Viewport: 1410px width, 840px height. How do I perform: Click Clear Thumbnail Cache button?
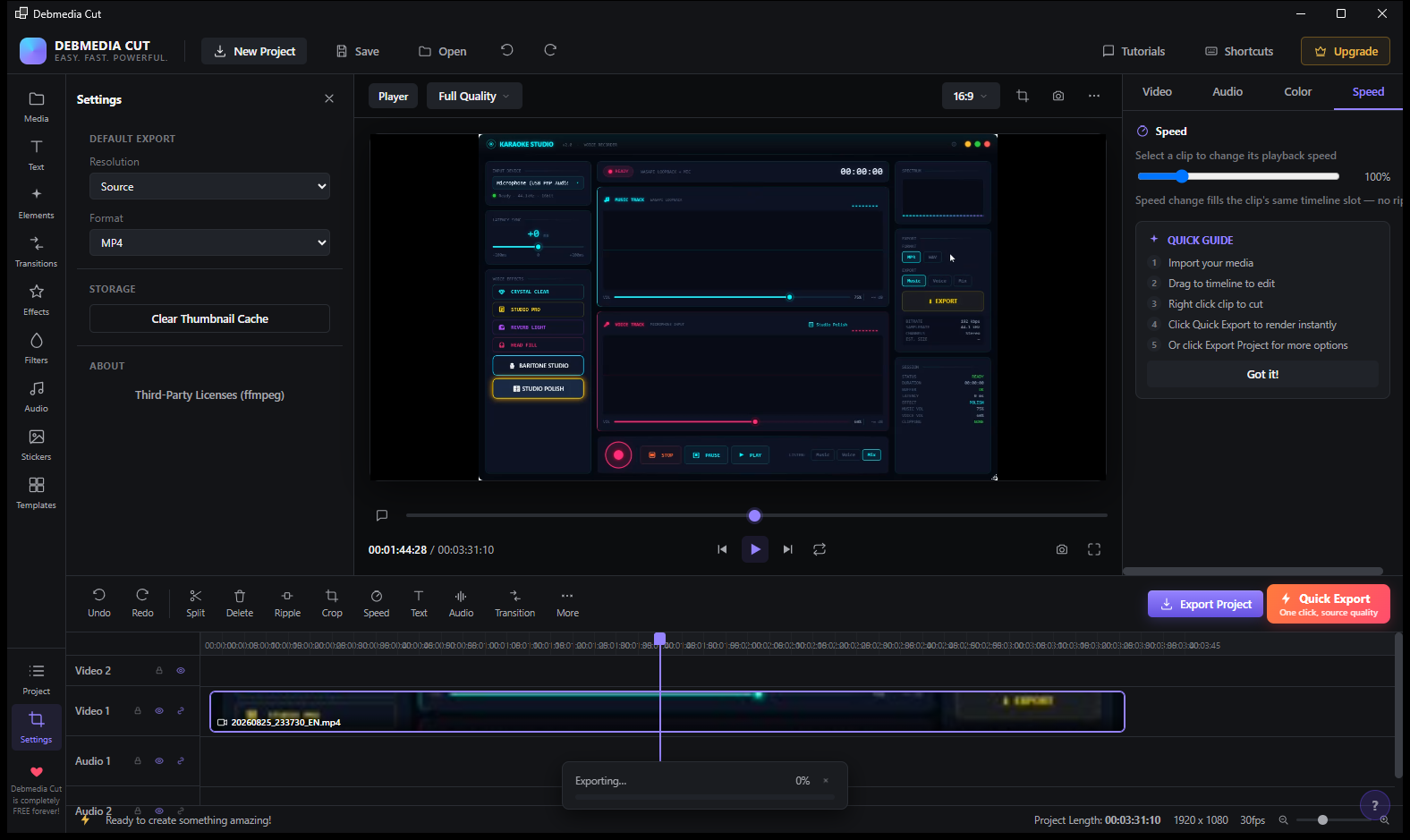(x=209, y=318)
